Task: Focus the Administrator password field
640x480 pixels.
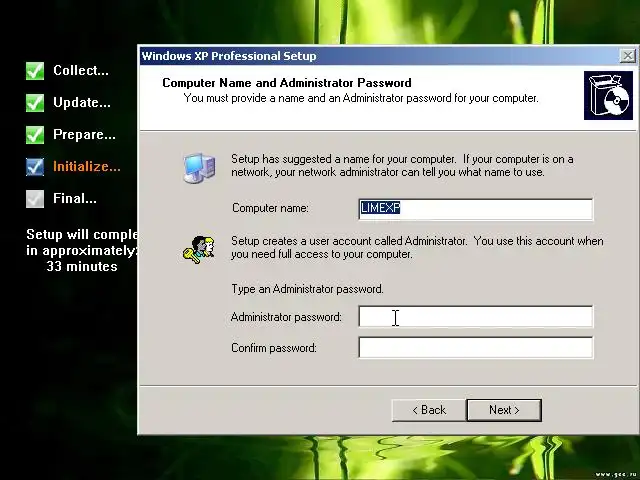Action: [476, 316]
